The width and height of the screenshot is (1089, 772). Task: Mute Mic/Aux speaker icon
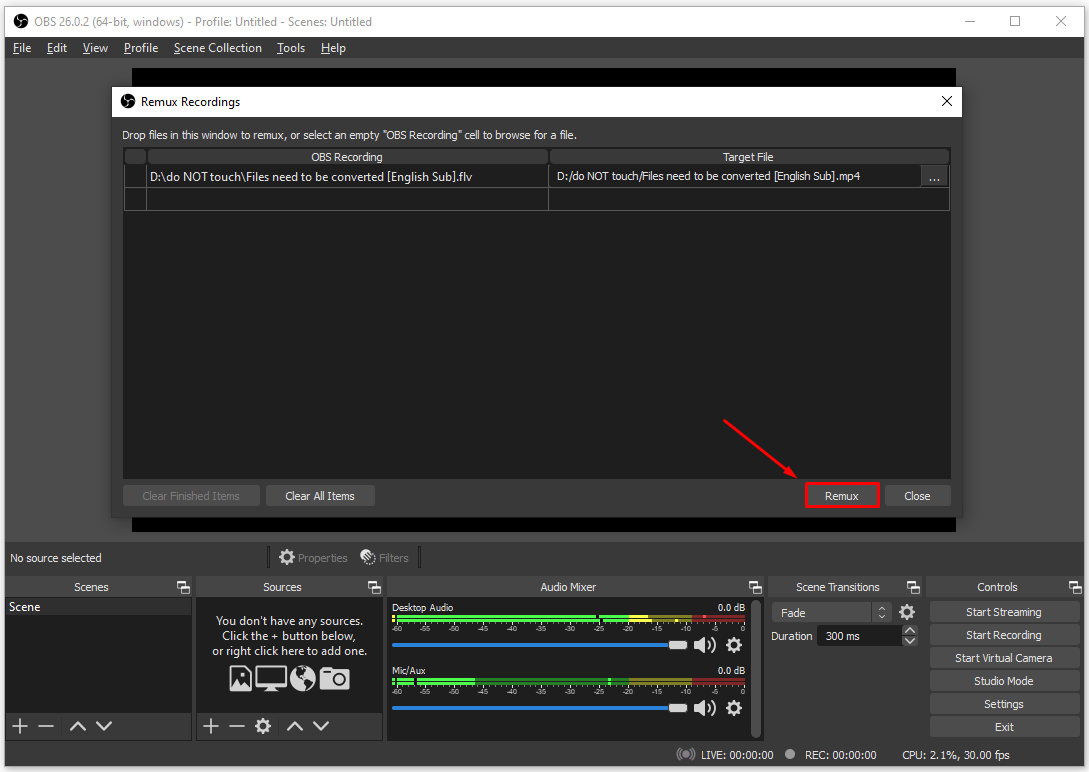pyautogui.click(x=704, y=708)
